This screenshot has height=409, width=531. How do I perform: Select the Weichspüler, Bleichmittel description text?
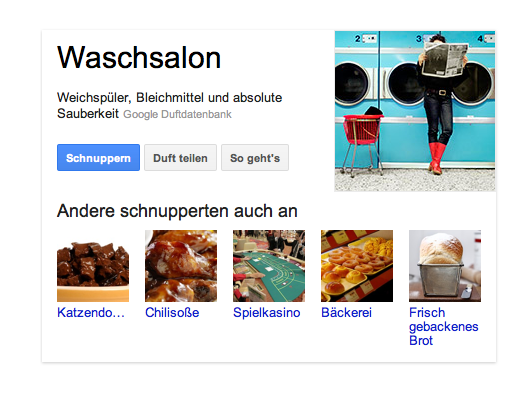[x=169, y=105]
